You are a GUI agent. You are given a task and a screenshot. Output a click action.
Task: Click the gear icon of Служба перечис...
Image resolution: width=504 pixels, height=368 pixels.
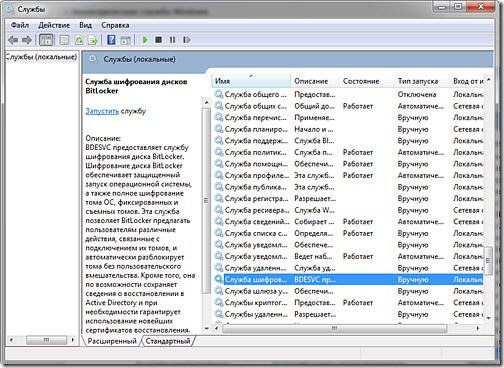(219, 117)
